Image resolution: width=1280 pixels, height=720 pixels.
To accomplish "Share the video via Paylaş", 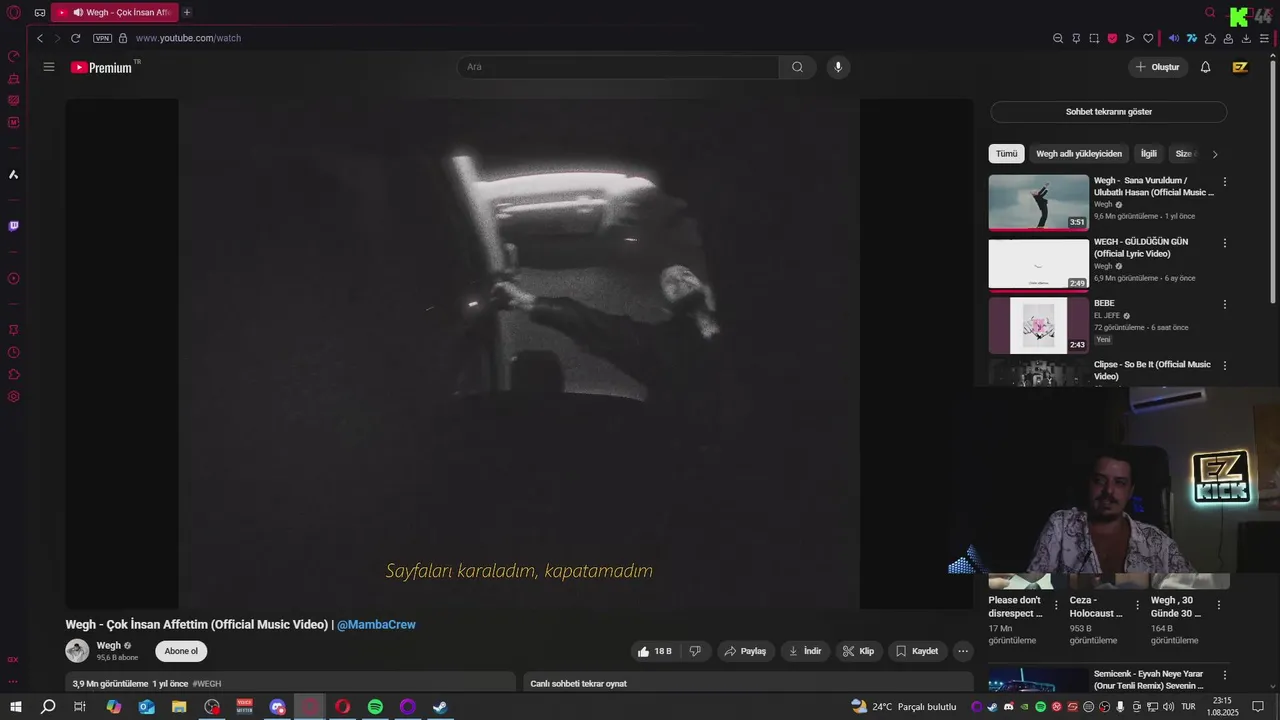I will click(745, 651).
